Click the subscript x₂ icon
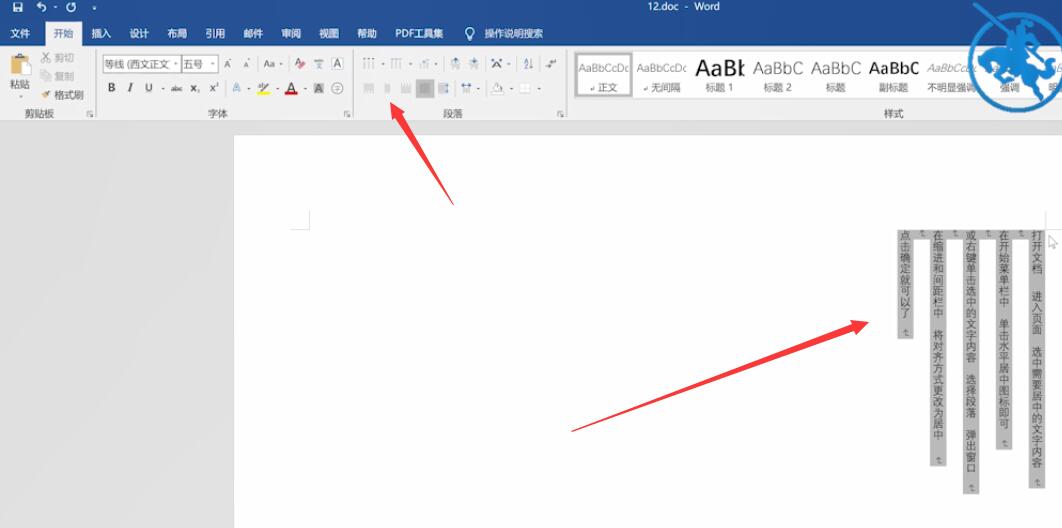 click(x=194, y=88)
